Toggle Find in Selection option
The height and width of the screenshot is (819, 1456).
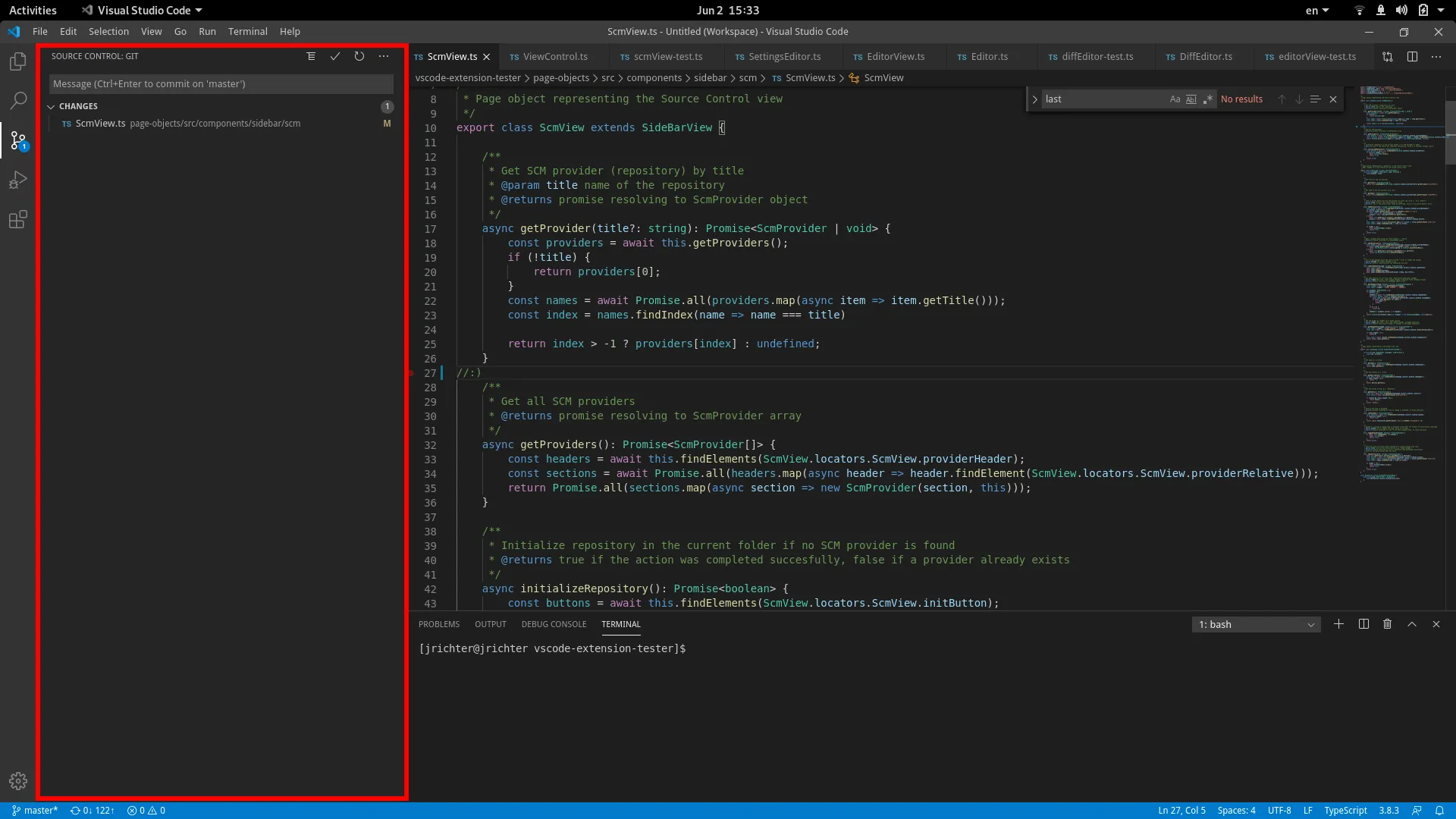[1316, 99]
